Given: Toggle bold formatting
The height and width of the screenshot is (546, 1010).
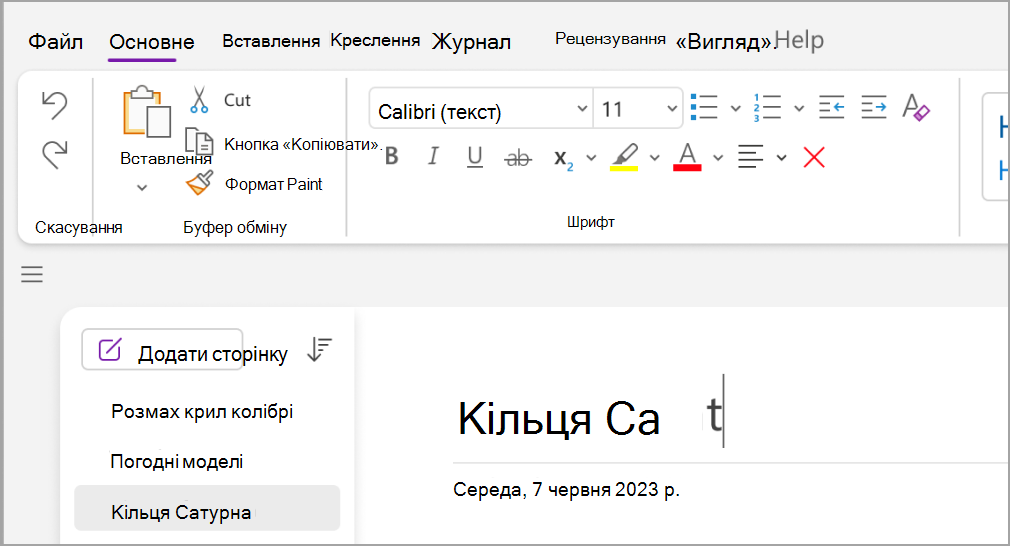Looking at the screenshot, I should click(392, 156).
